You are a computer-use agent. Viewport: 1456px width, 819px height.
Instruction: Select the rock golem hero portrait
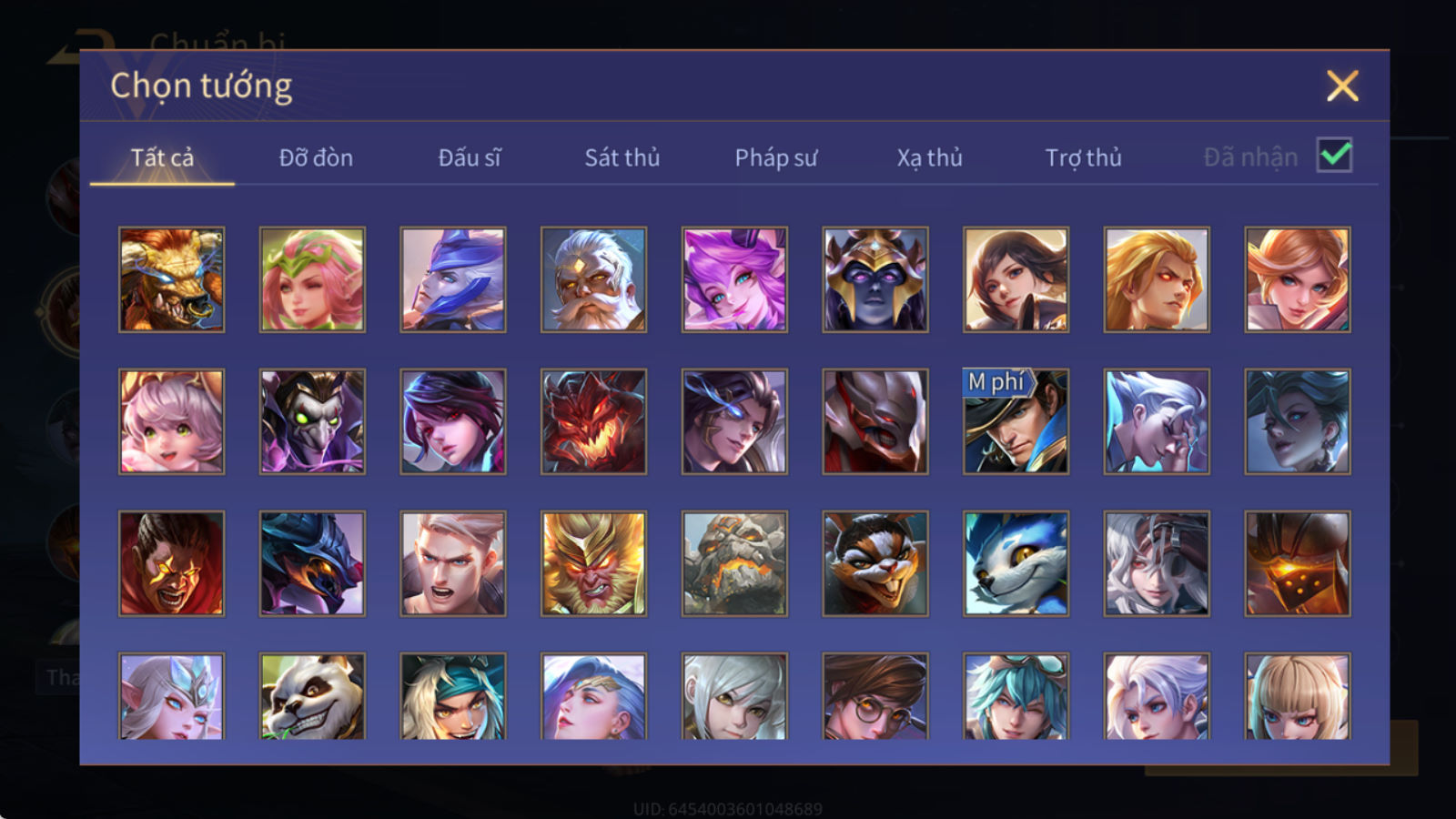pos(734,563)
